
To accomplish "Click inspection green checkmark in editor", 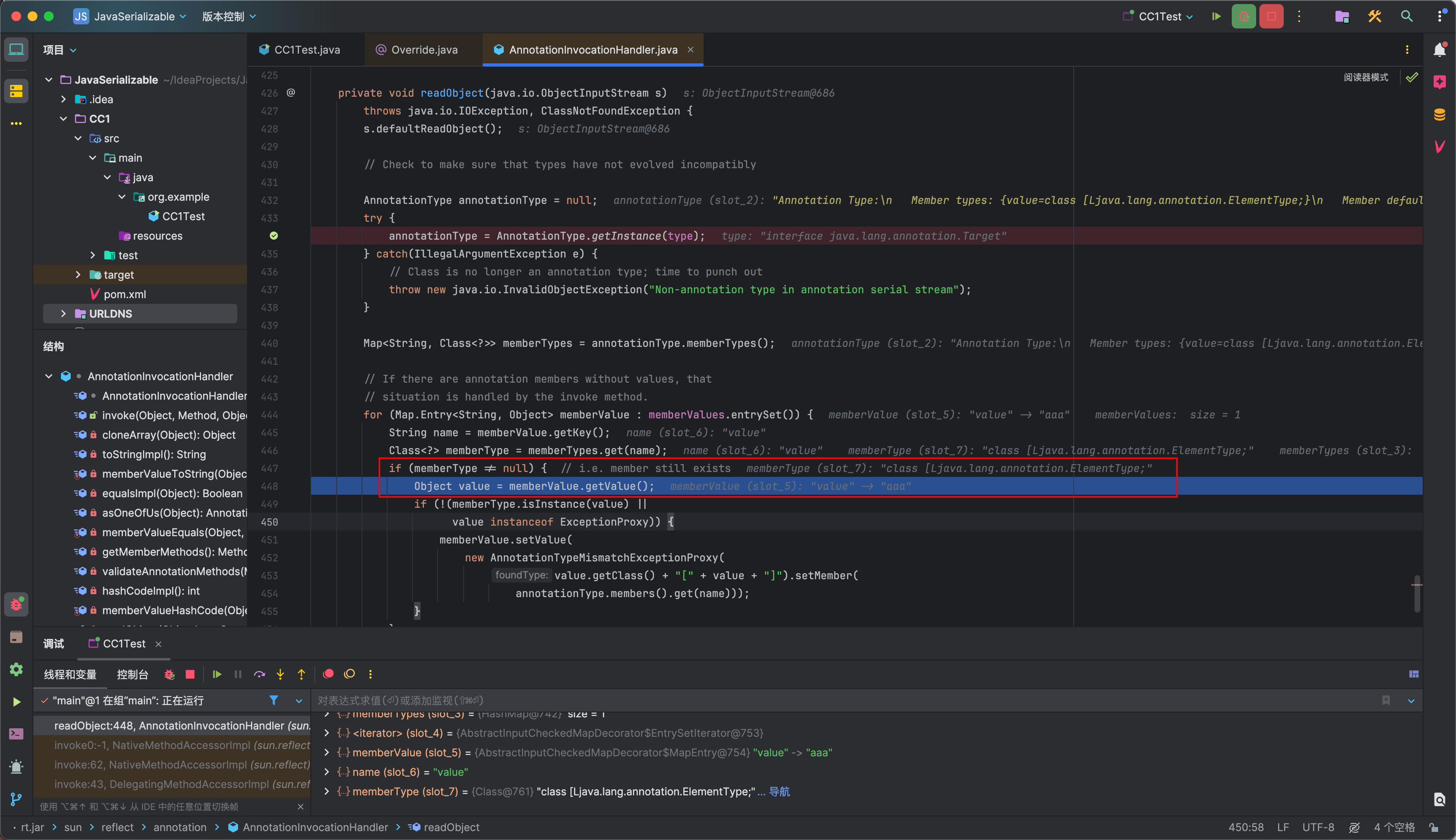I will (1412, 77).
